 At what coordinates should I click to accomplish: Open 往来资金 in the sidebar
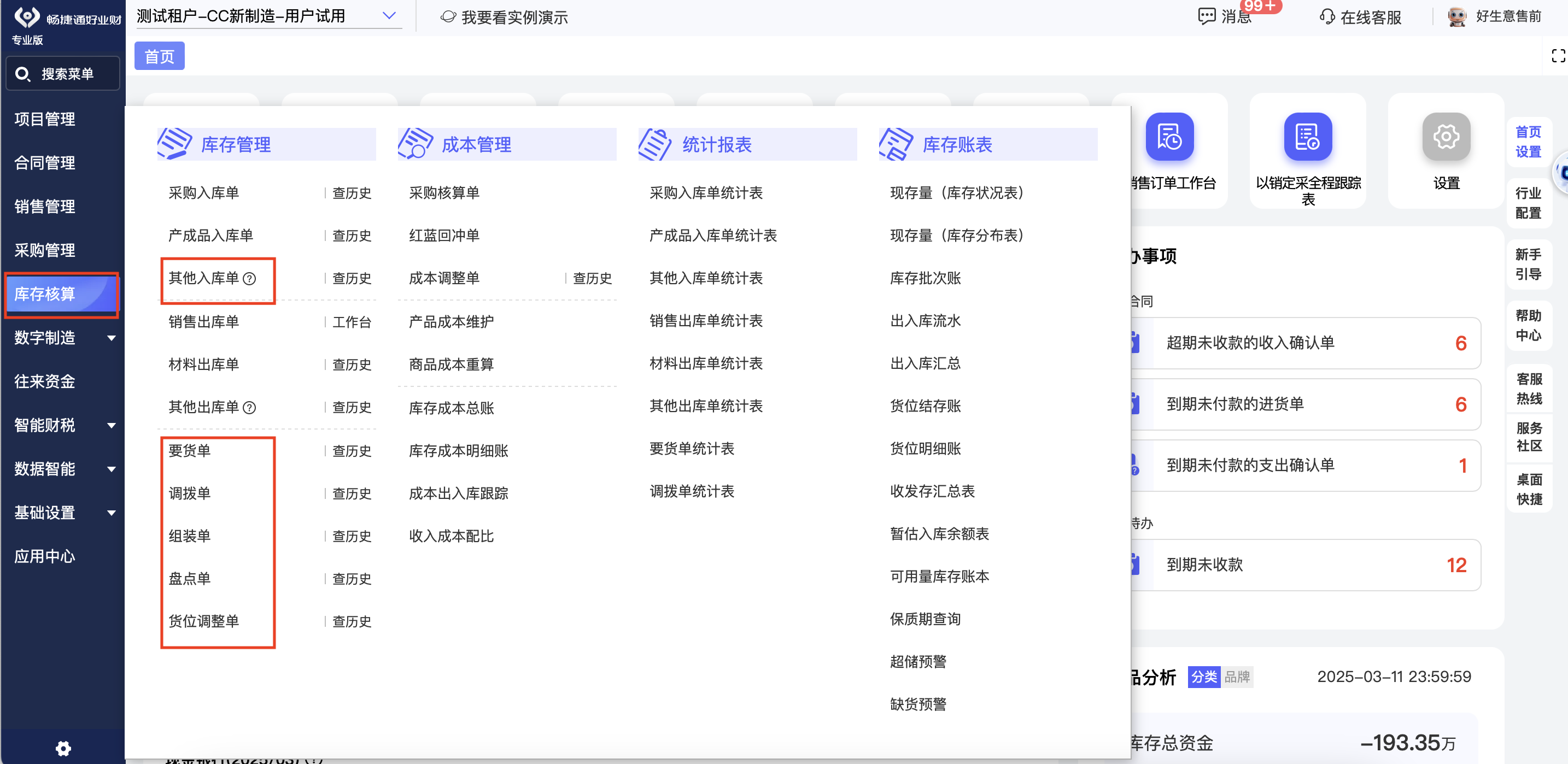coord(45,382)
